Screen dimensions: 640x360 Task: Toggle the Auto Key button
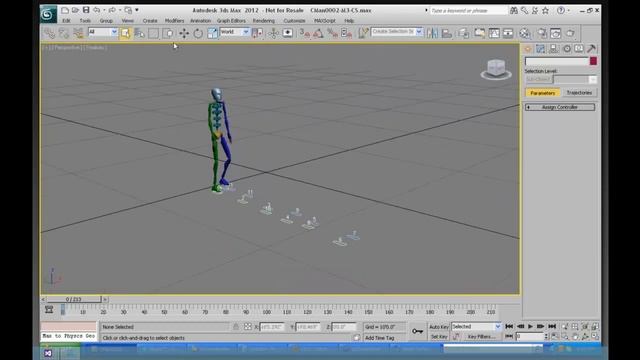[439, 327]
